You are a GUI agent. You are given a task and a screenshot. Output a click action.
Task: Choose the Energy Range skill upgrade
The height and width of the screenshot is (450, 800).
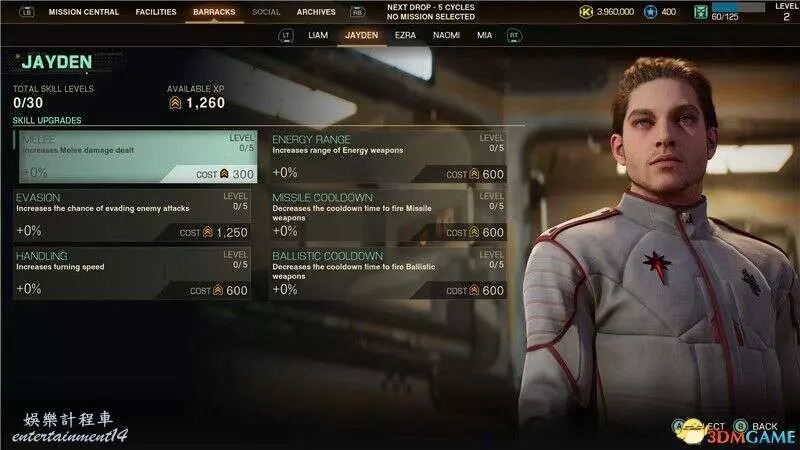click(x=389, y=157)
